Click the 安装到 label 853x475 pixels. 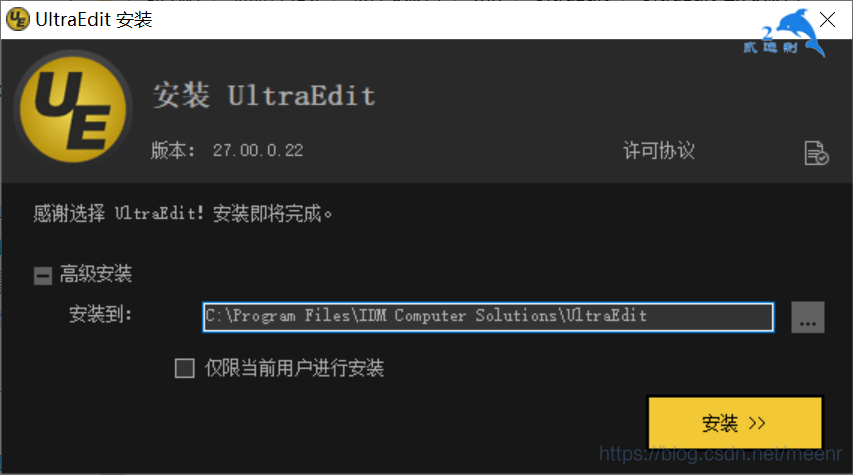click(x=100, y=314)
